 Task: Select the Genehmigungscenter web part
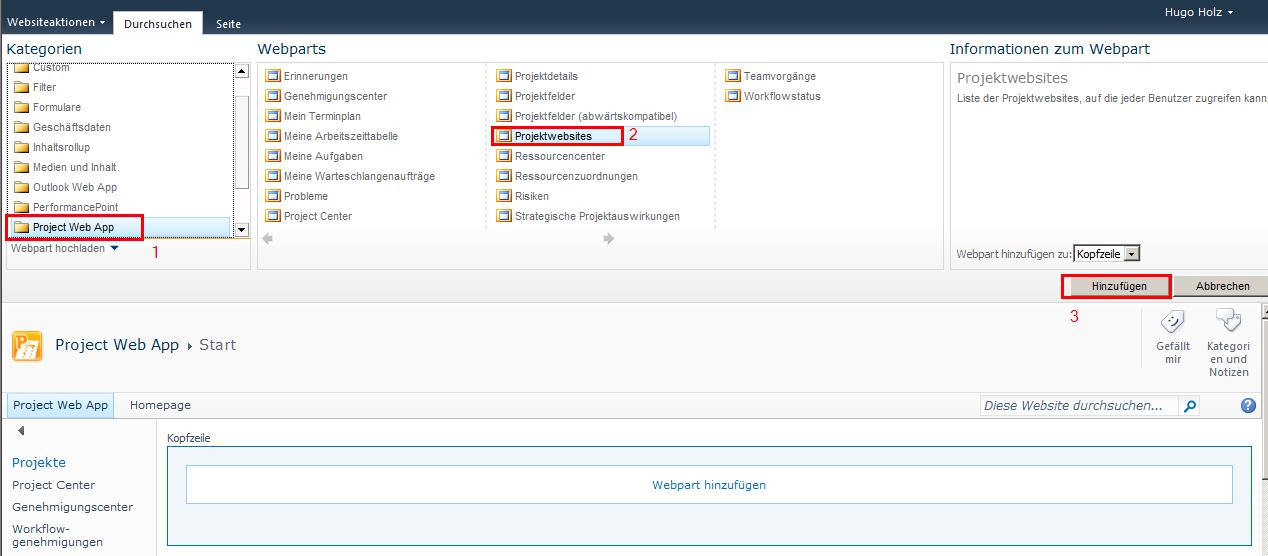click(x=326, y=96)
